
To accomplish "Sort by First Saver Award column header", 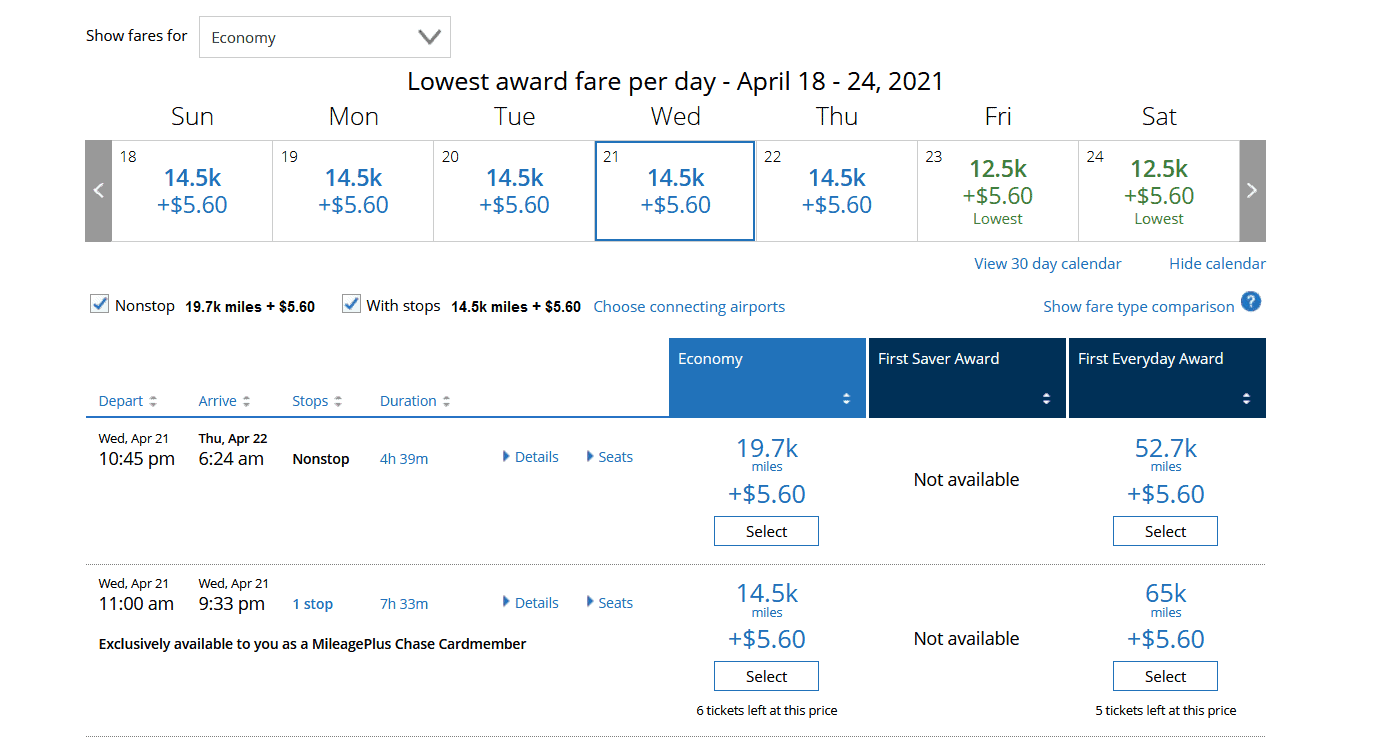I will (967, 378).
